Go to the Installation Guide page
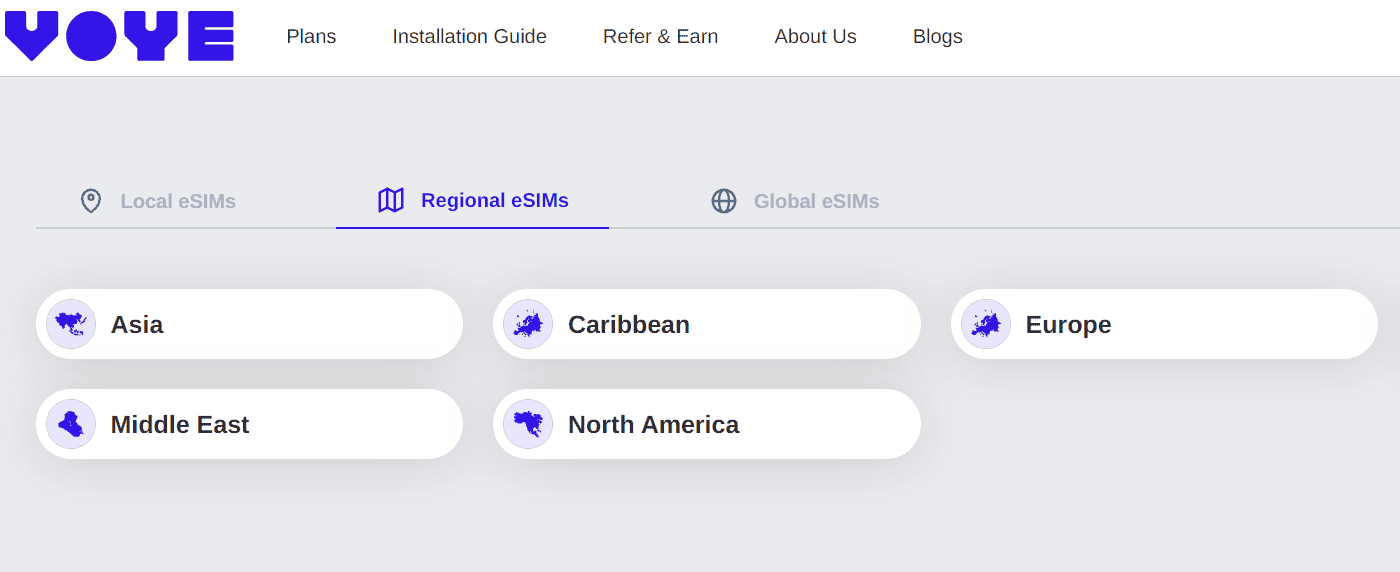The image size is (1400, 572). point(469,37)
